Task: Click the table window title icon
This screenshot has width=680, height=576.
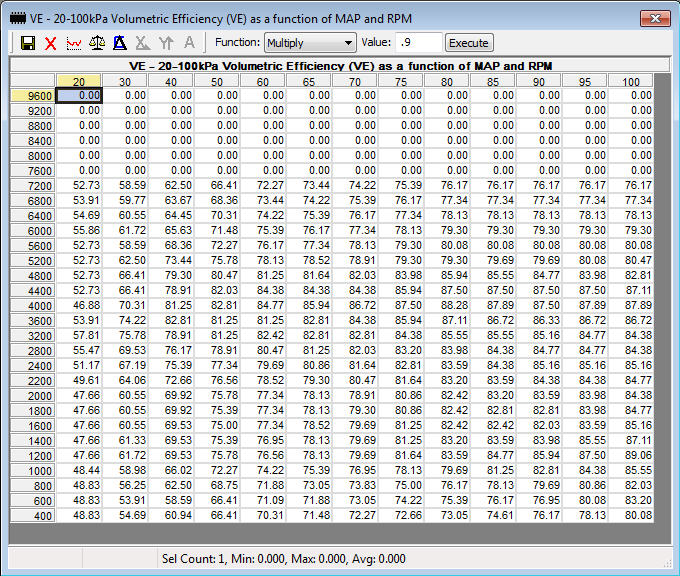Action: pos(18,19)
